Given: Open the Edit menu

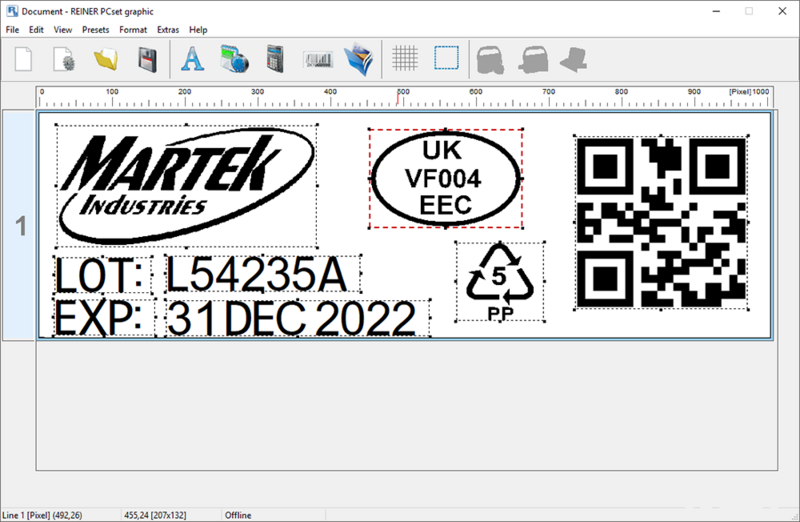Looking at the screenshot, I should 36,30.
